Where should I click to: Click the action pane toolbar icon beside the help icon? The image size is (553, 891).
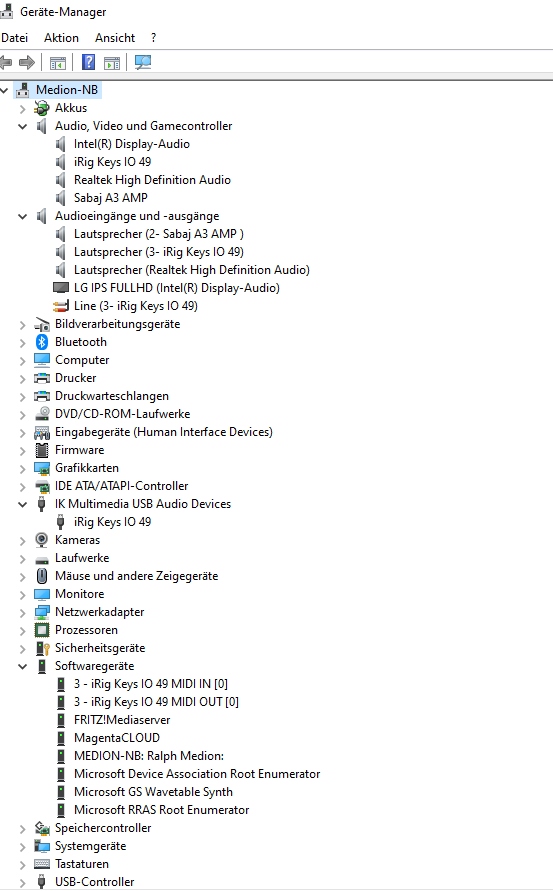point(112,63)
